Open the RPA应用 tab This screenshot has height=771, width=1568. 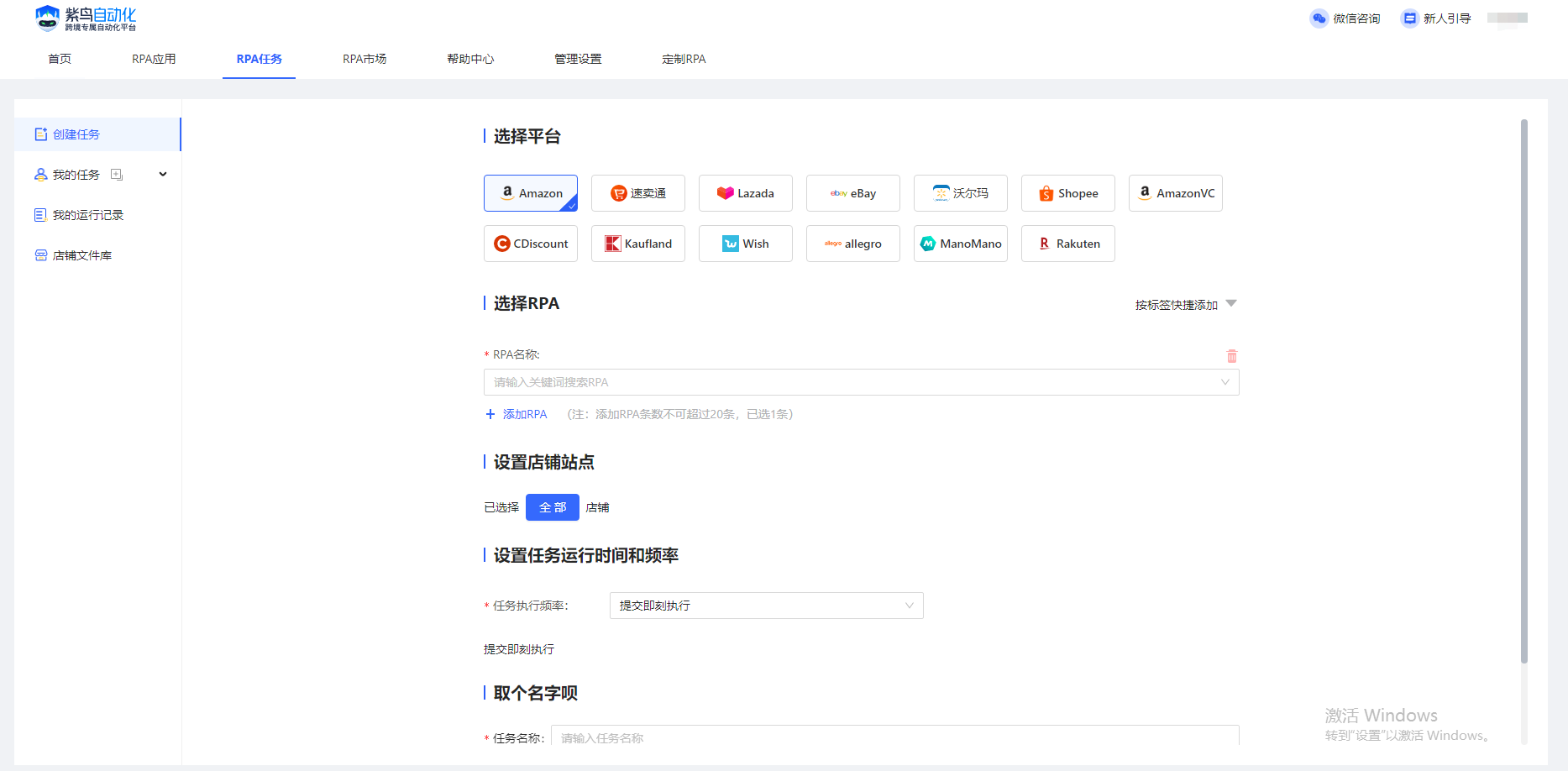coord(154,59)
